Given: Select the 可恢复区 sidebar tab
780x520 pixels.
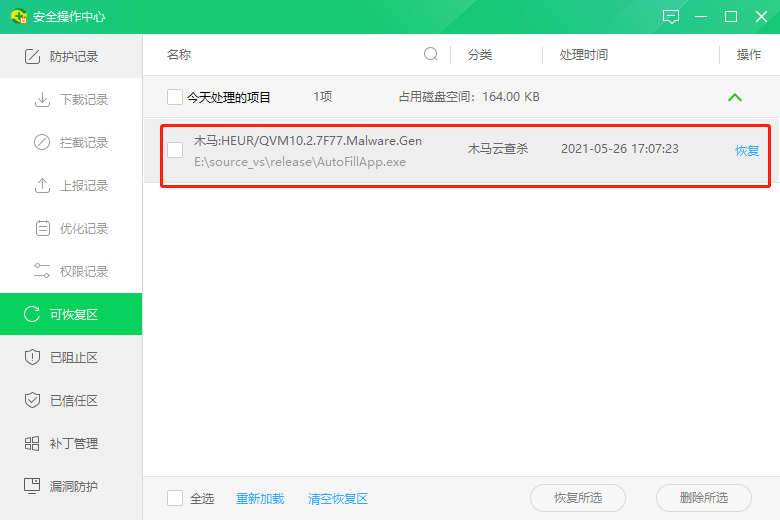Looking at the screenshot, I should coord(71,314).
